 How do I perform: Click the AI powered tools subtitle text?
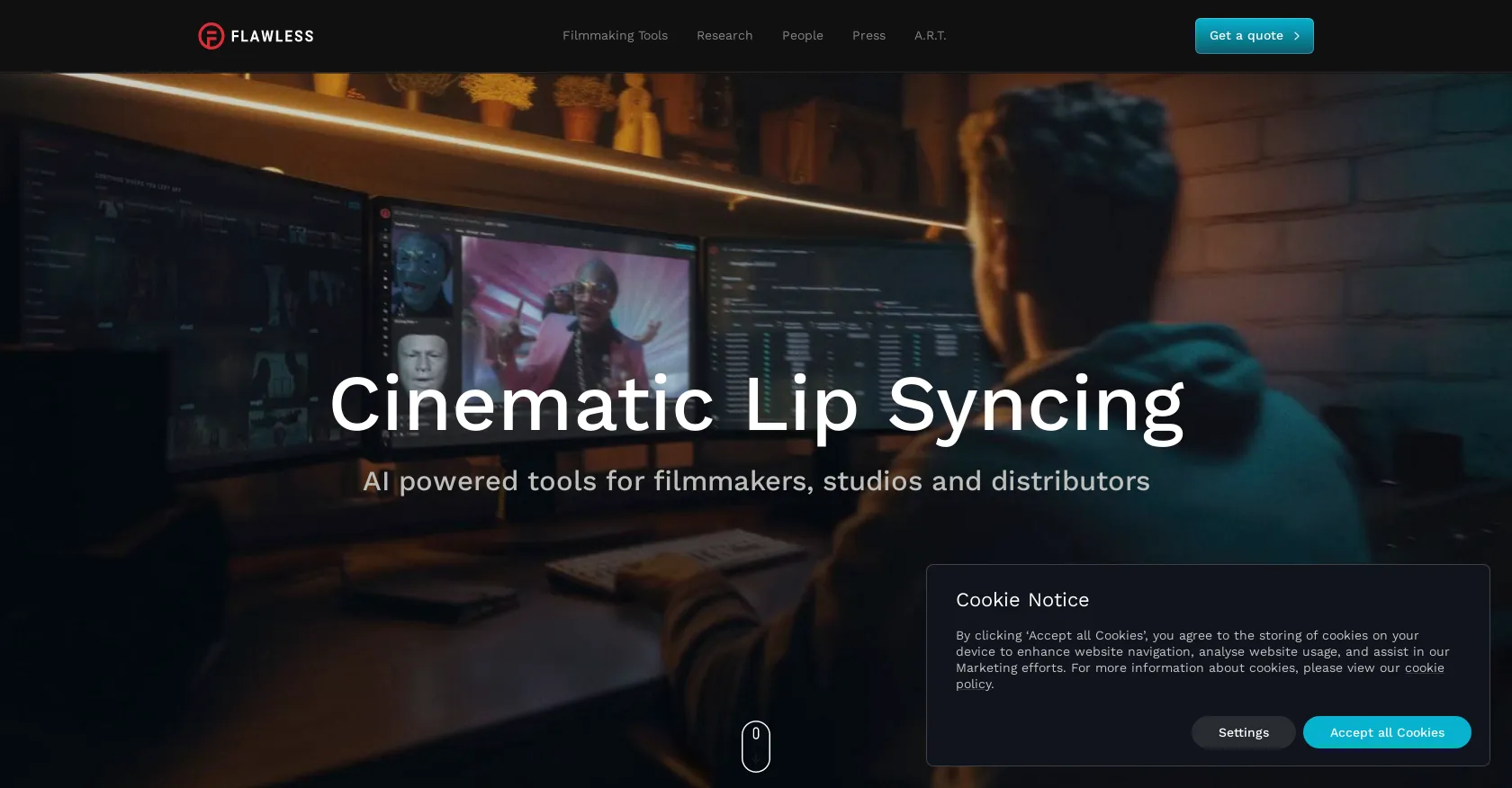(x=756, y=481)
